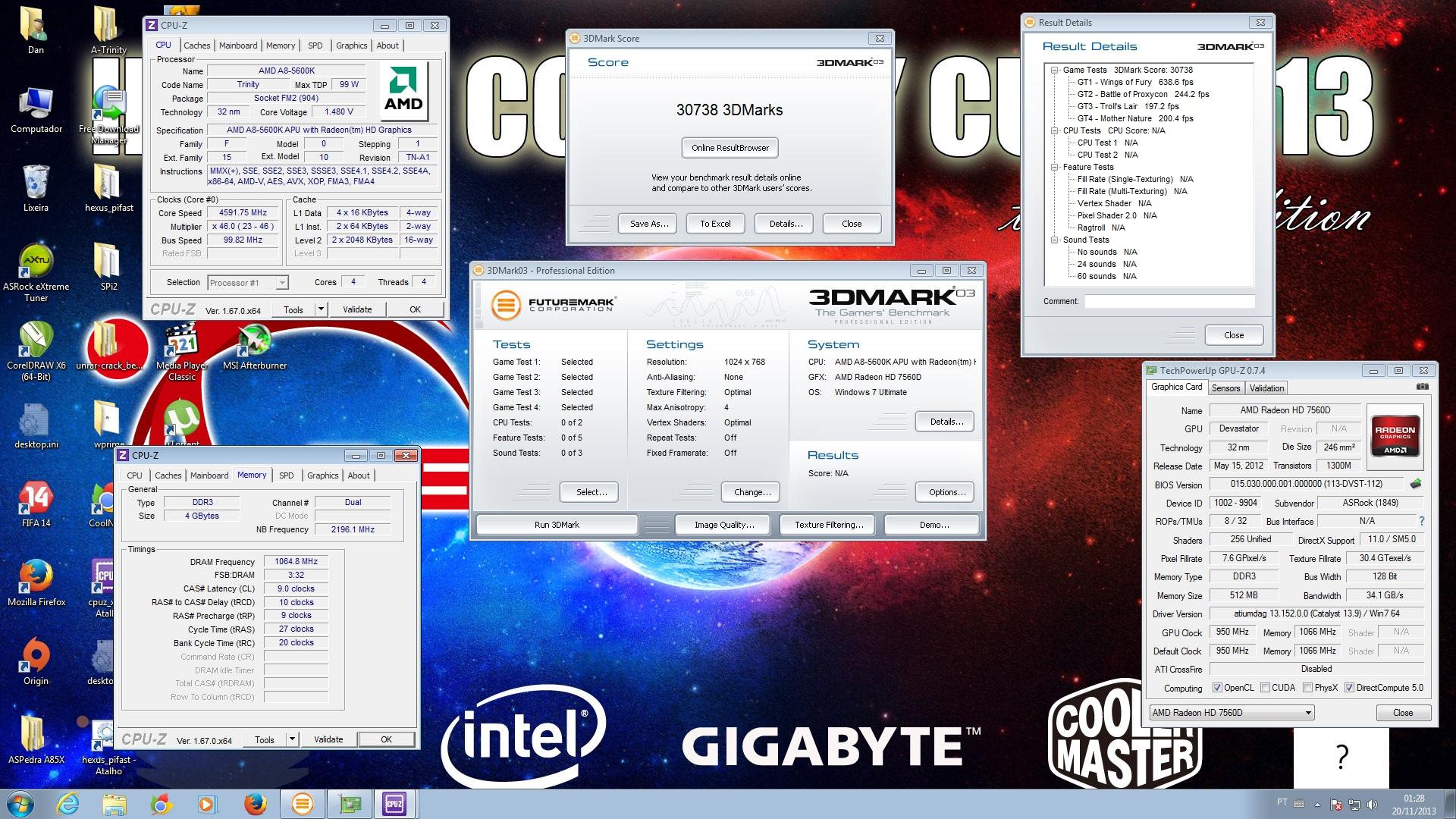Image resolution: width=1456 pixels, height=819 pixels.
Task: Click the Details button under System
Action: (x=946, y=422)
